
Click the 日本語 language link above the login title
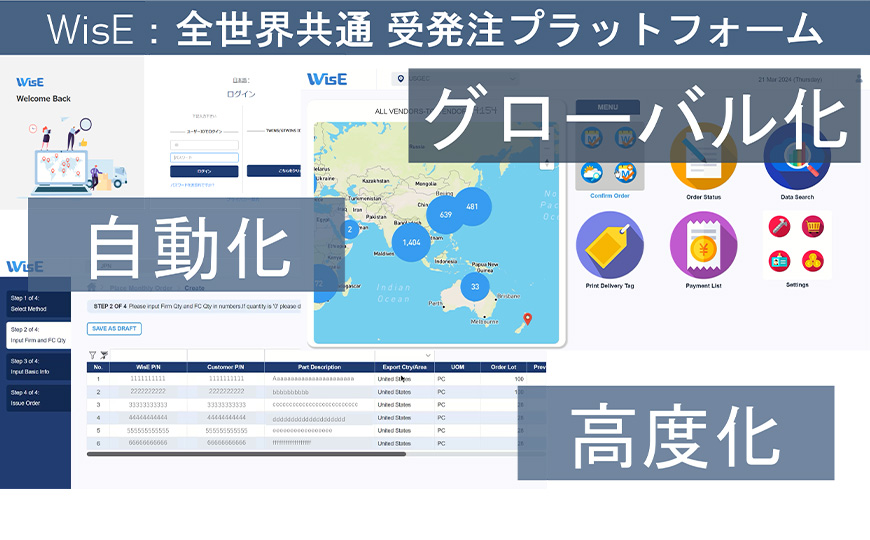[x=240, y=80]
